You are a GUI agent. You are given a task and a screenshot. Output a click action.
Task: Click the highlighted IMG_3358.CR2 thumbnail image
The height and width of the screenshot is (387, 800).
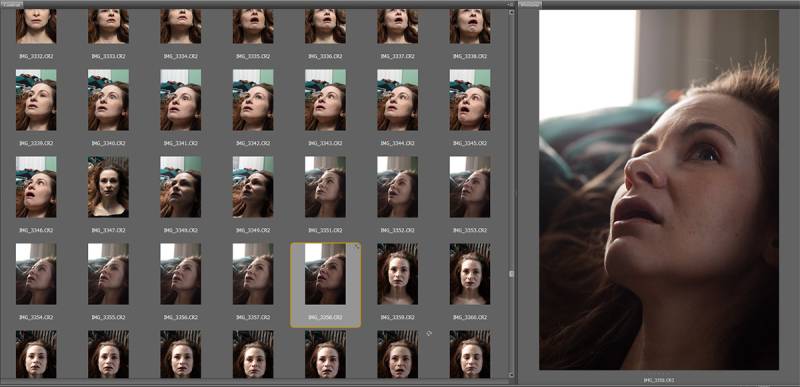click(x=326, y=274)
